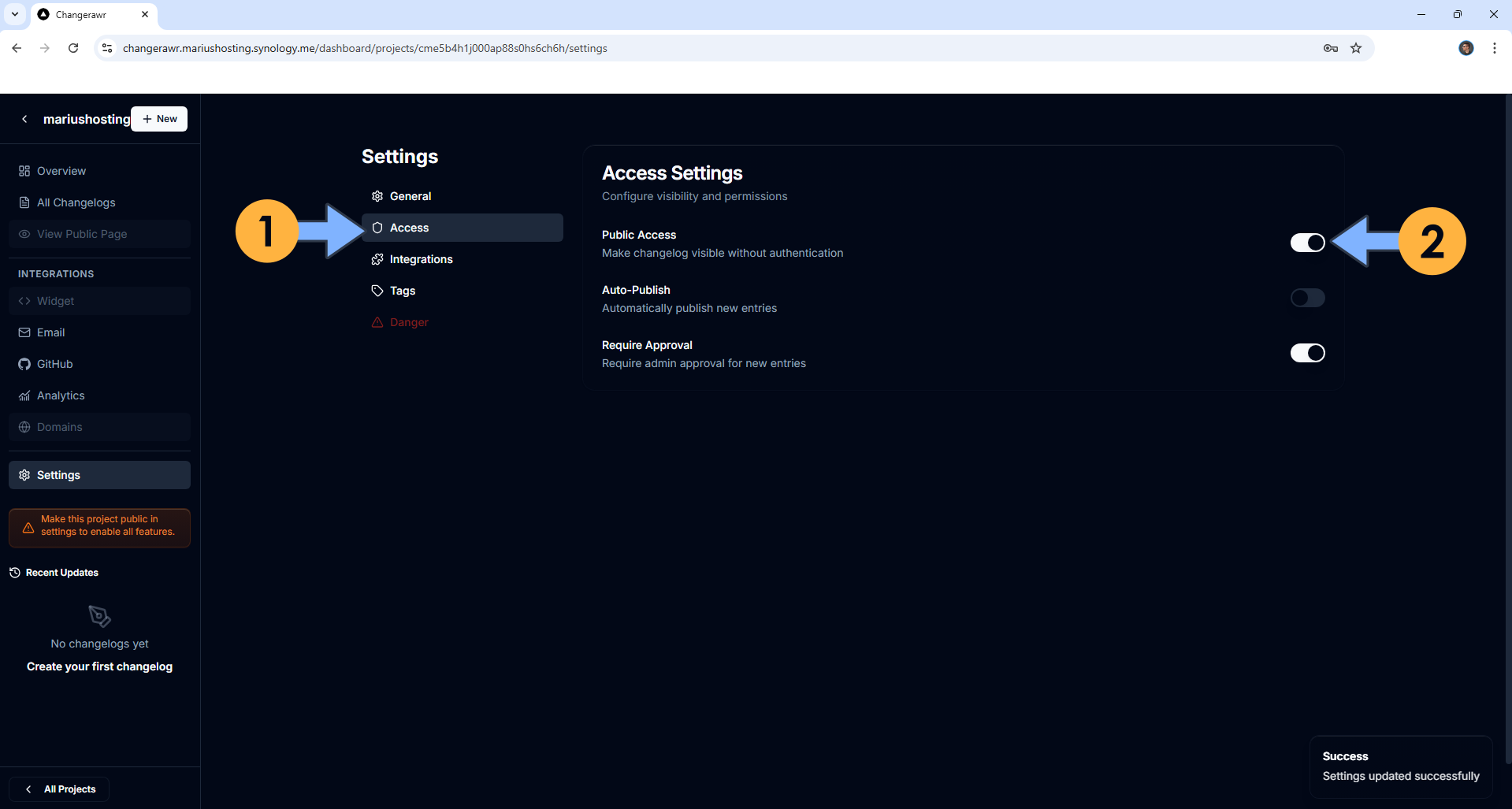
Task: Reload the page with the refresh icon
Action: tap(73, 48)
